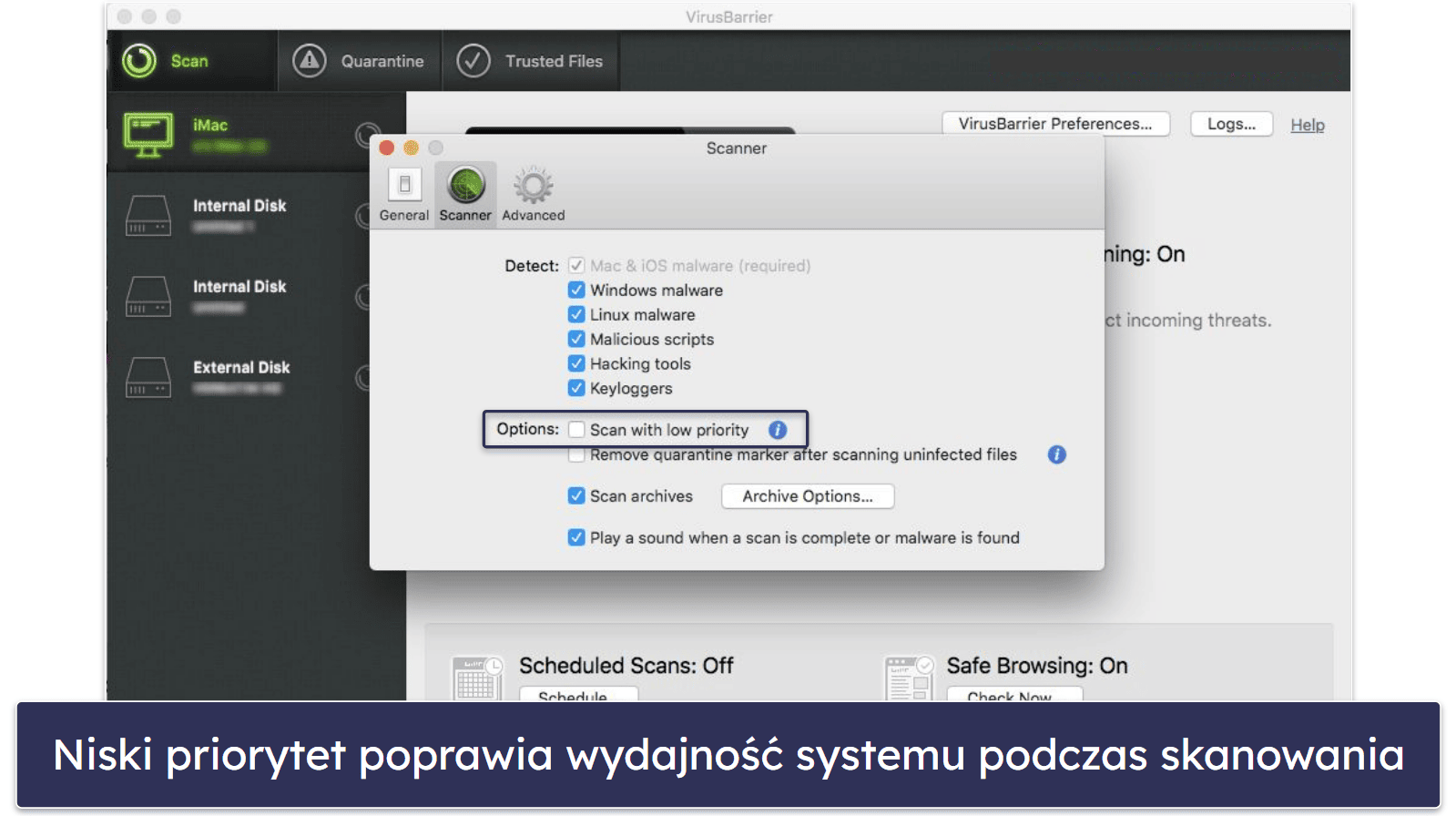Click the Help link

1308,126
